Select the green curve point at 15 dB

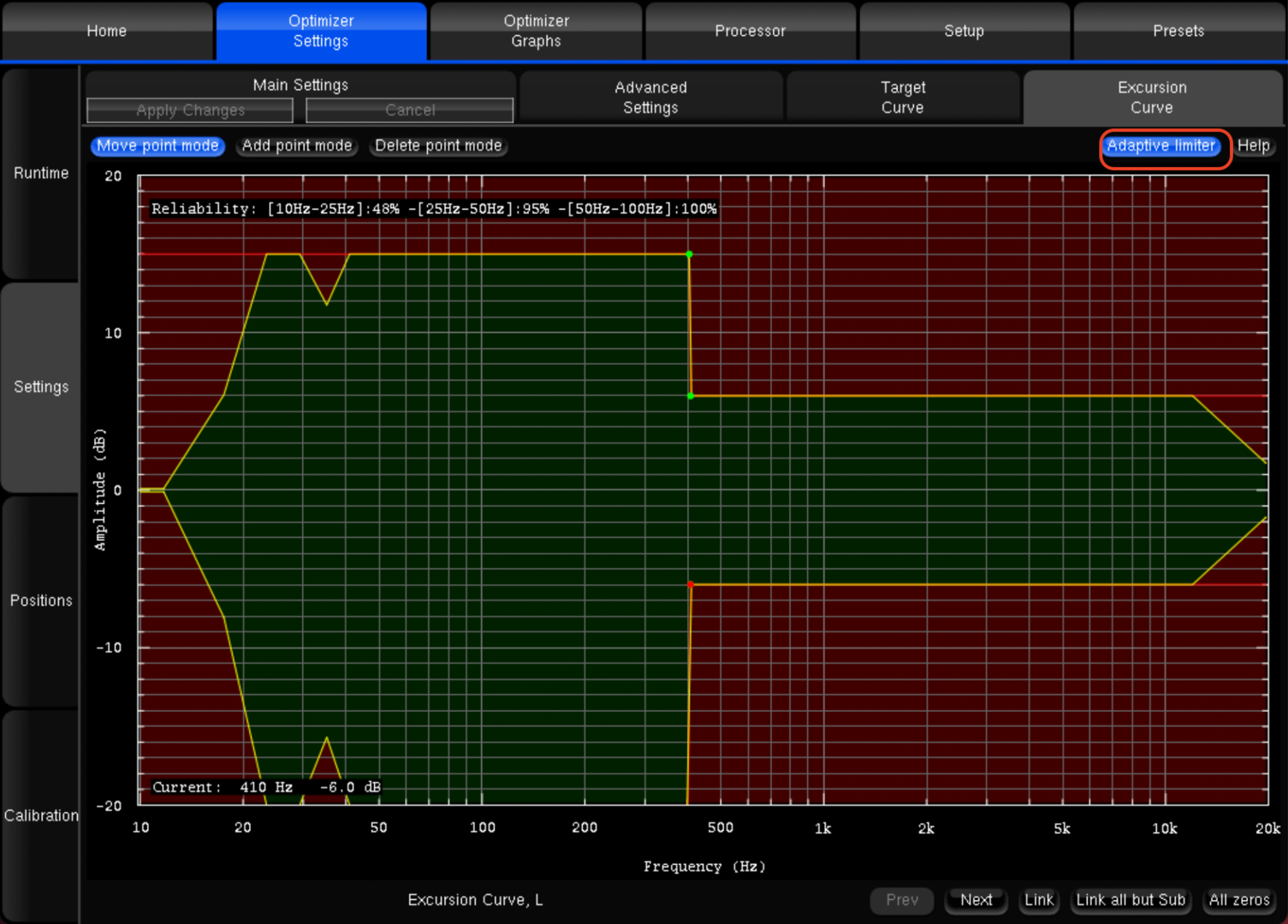click(689, 254)
